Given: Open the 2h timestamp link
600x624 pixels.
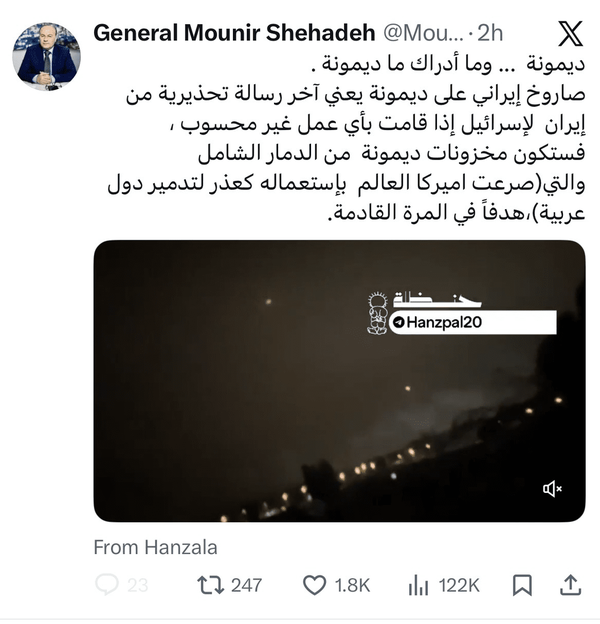Looking at the screenshot, I should [491, 33].
